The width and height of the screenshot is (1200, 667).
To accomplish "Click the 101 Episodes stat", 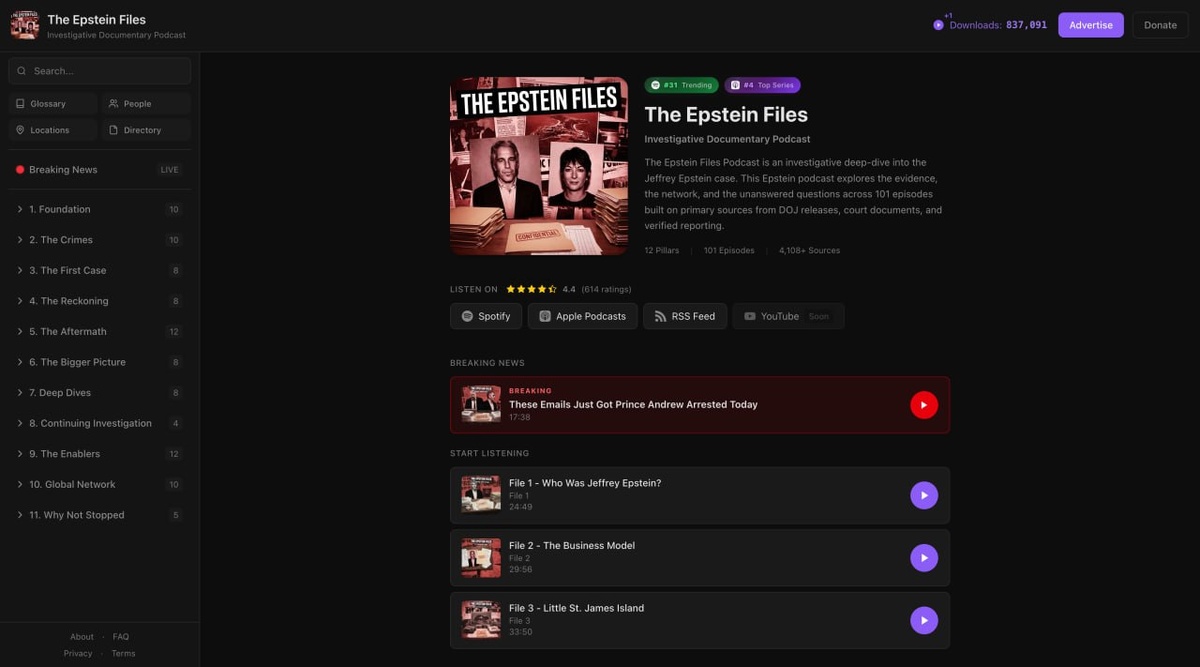I will (x=729, y=250).
